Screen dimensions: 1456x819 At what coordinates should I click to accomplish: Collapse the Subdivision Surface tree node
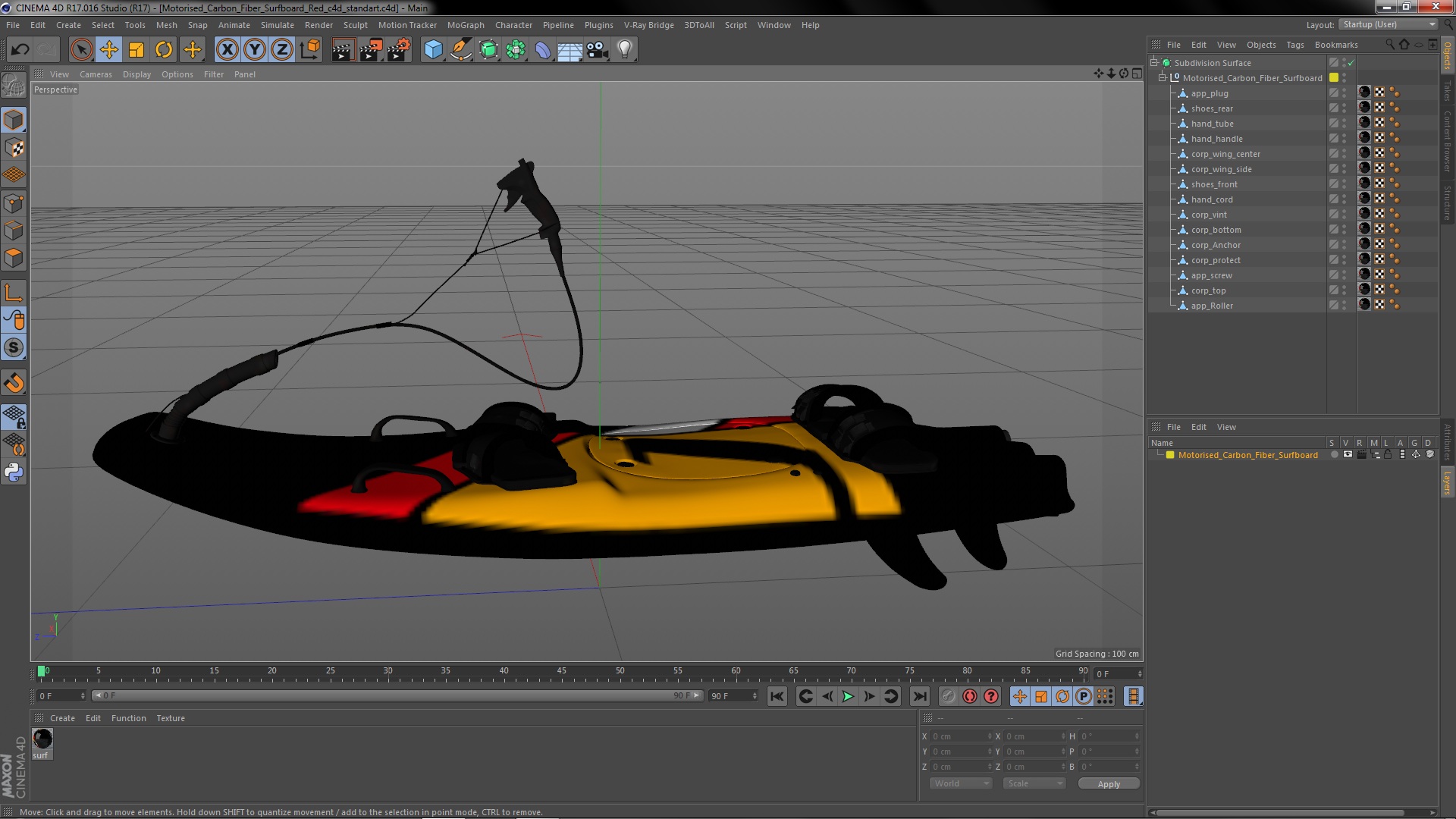point(1154,63)
